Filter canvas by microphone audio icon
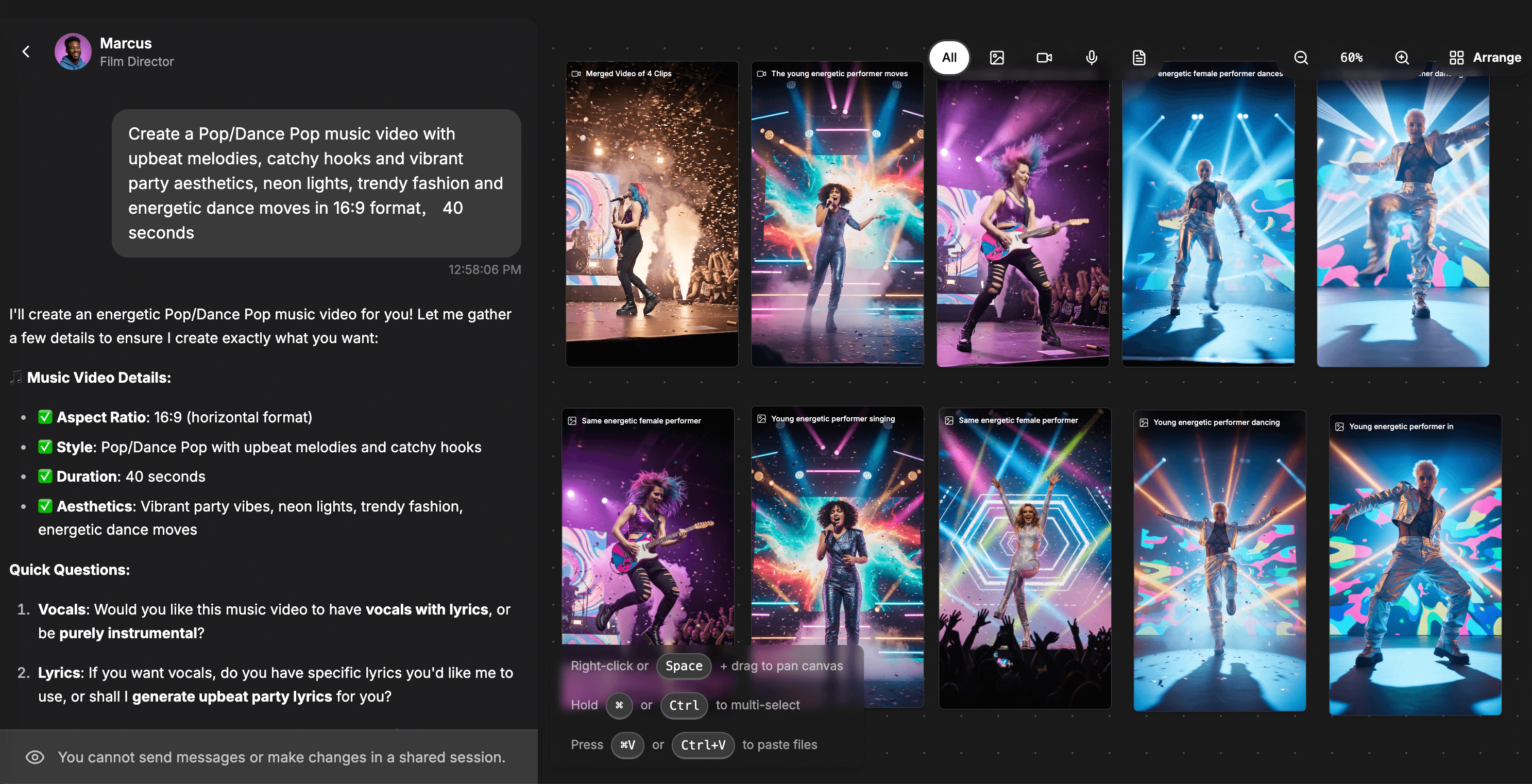Screen dimensions: 1532x784 tap(1092, 58)
